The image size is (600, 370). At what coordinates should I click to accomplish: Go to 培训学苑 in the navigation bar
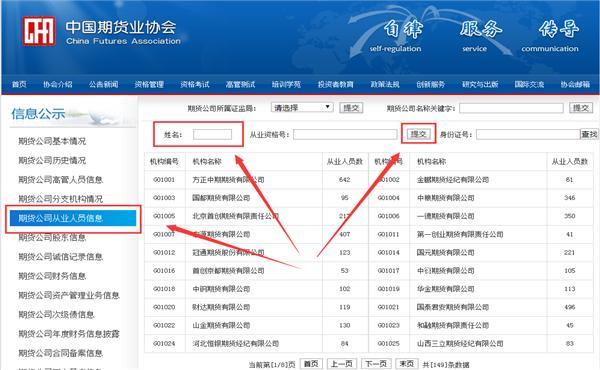click(286, 84)
